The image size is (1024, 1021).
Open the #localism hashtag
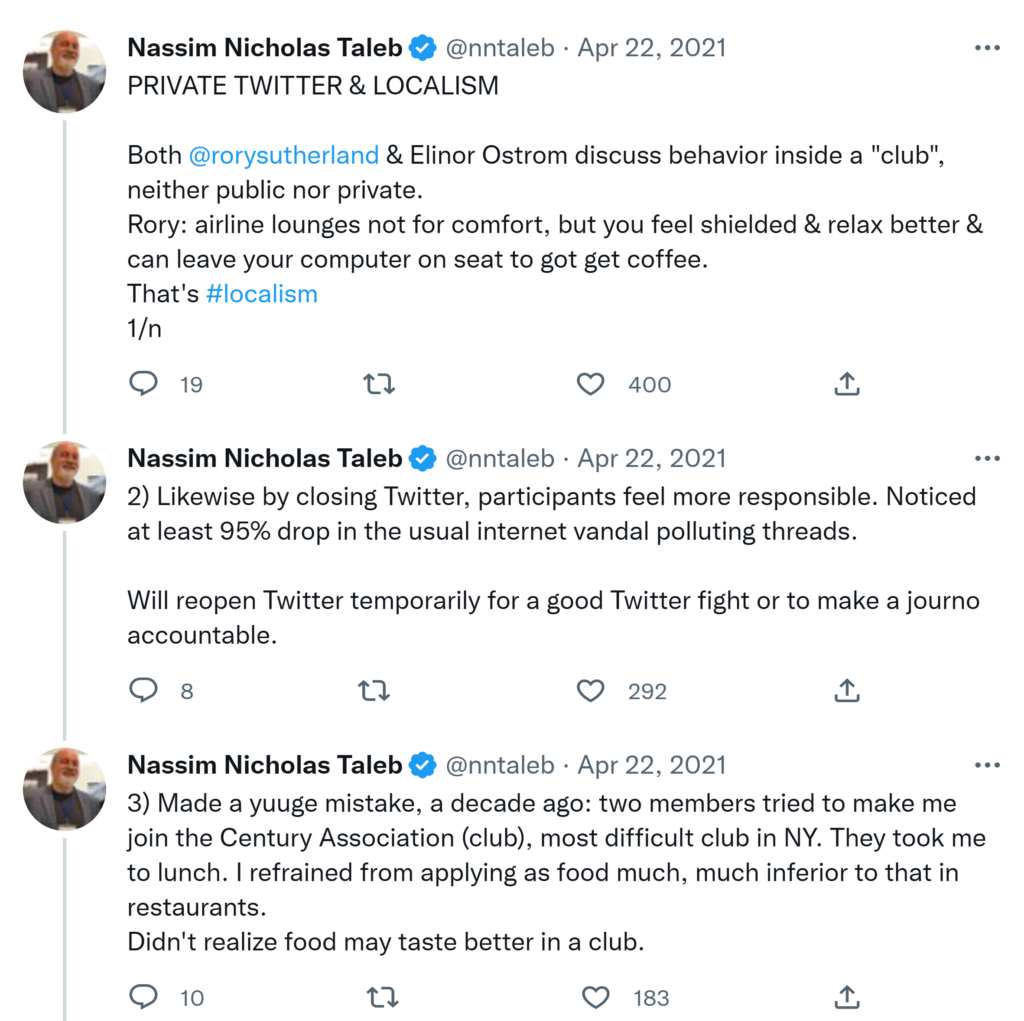(262, 294)
